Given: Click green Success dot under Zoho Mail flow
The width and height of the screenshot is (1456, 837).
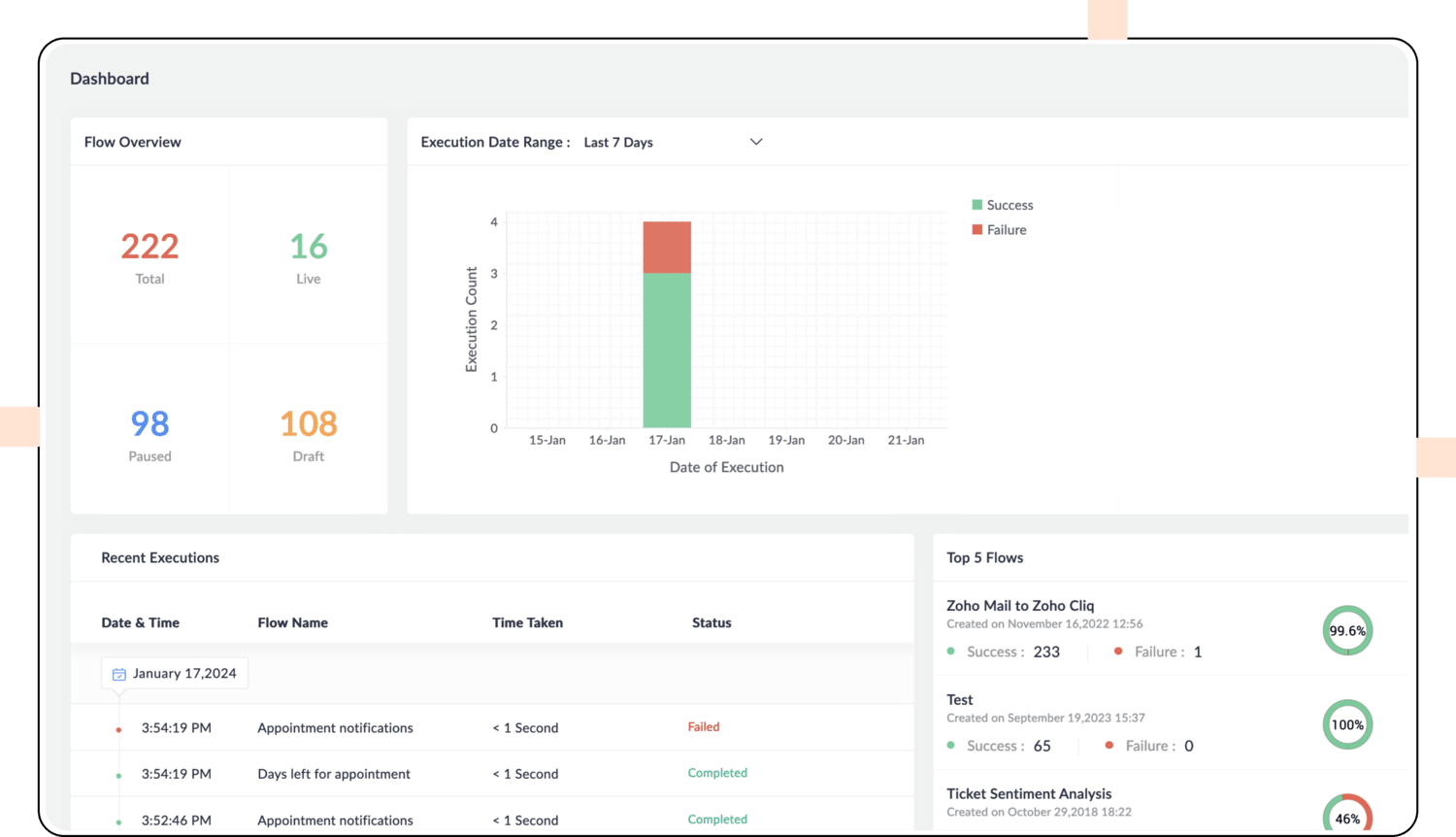Looking at the screenshot, I should [x=951, y=652].
